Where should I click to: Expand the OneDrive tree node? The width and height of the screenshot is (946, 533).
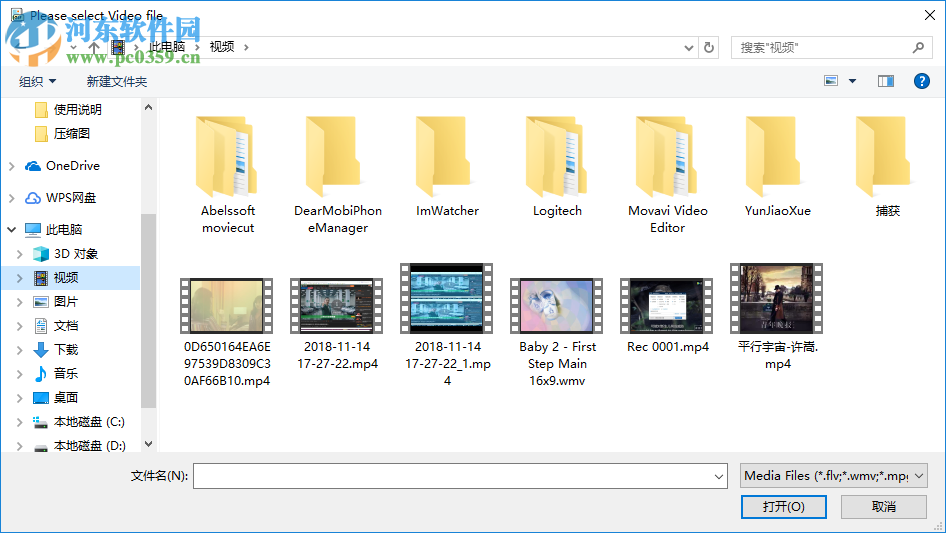pos(11,166)
